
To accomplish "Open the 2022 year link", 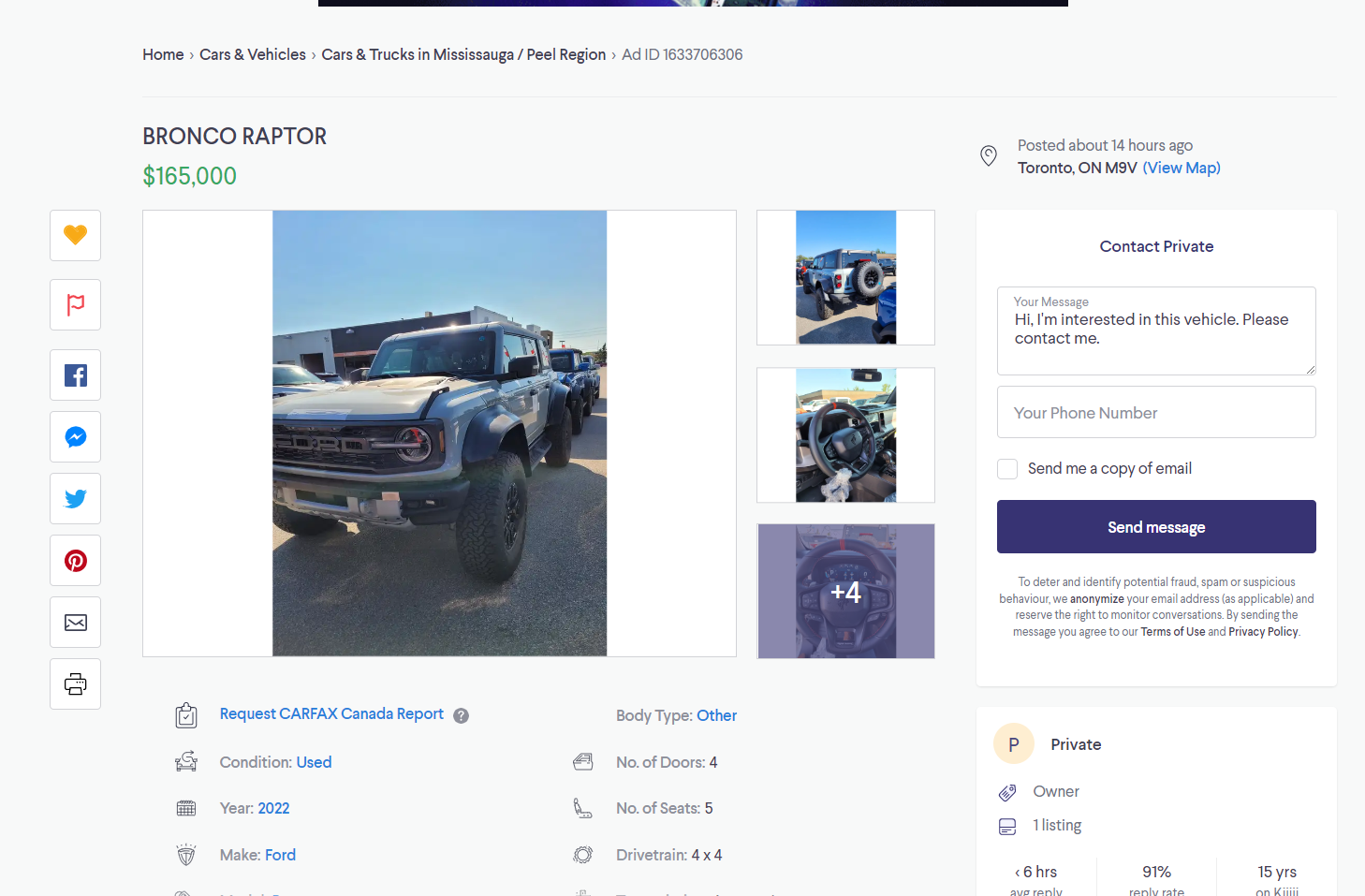I will tap(273, 808).
